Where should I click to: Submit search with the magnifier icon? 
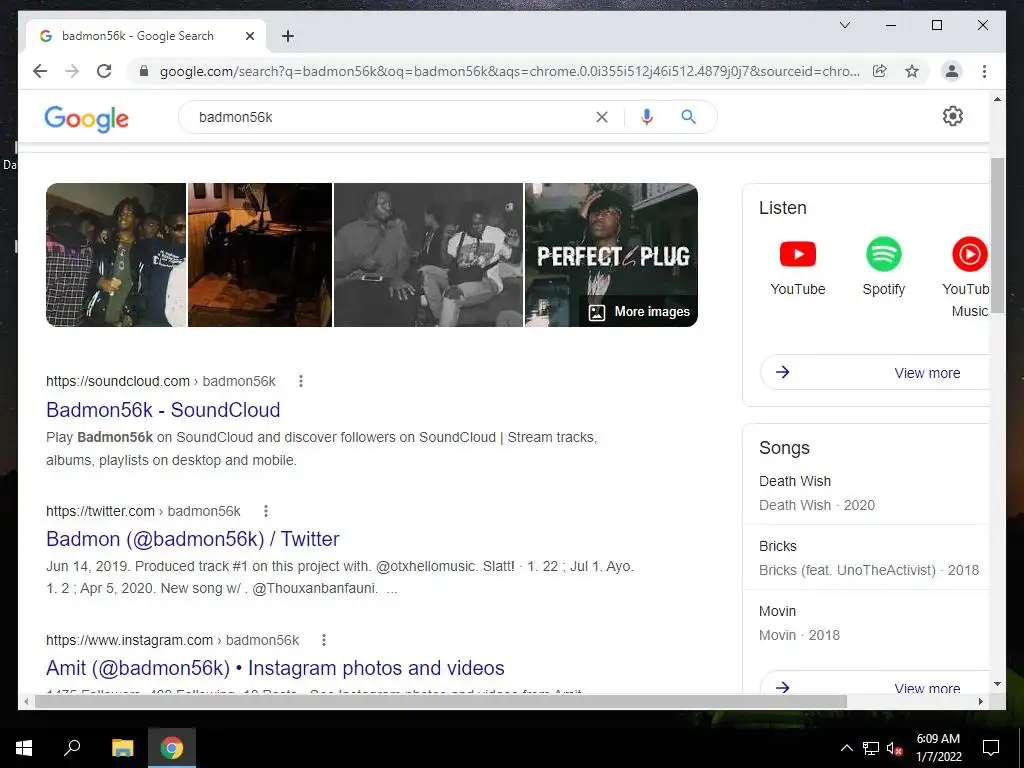point(688,117)
